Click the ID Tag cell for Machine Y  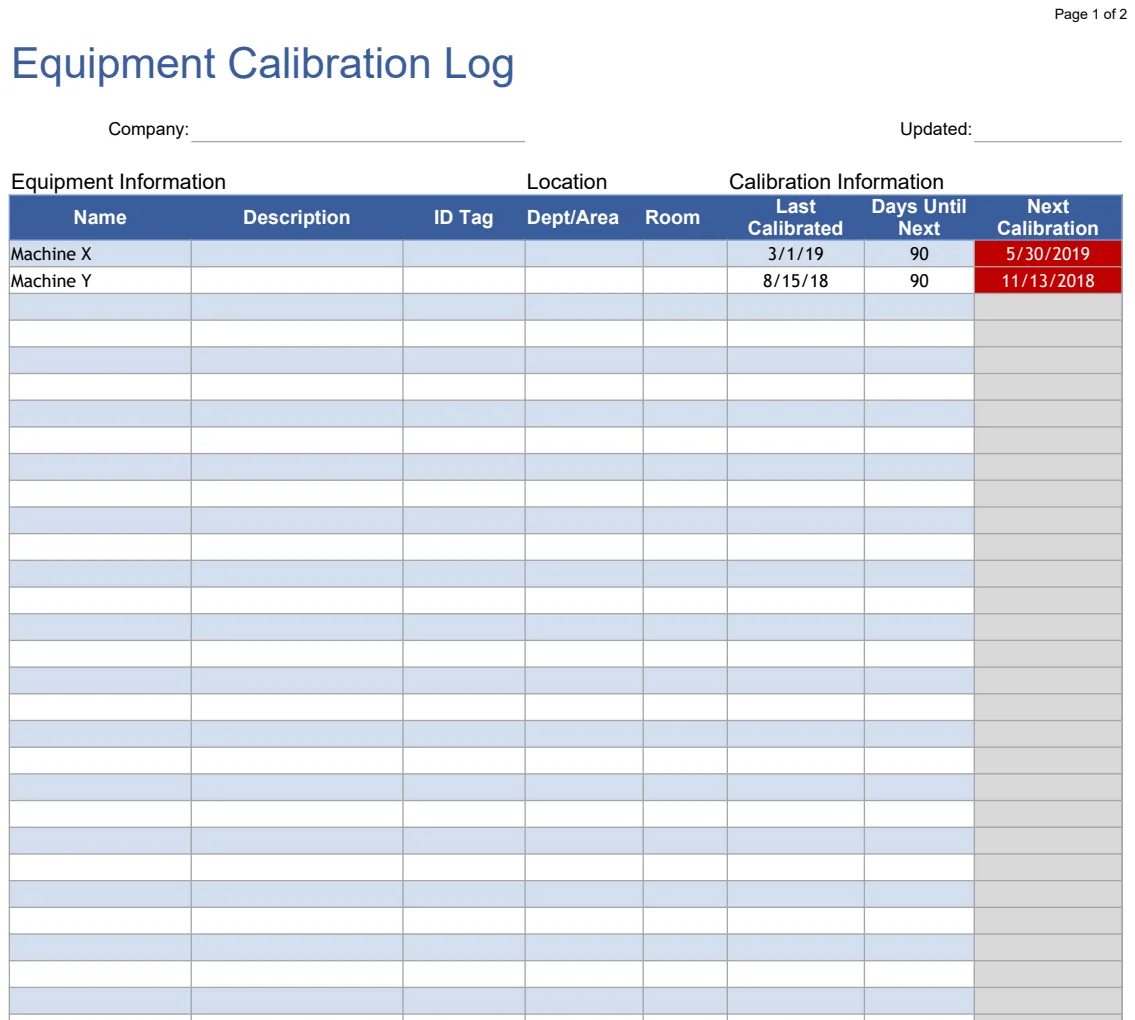(464, 281)
